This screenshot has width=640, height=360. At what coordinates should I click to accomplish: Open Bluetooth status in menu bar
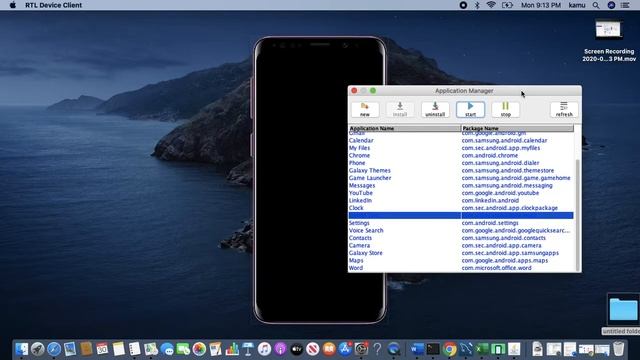pyautogui.click(x=477, y=5)
